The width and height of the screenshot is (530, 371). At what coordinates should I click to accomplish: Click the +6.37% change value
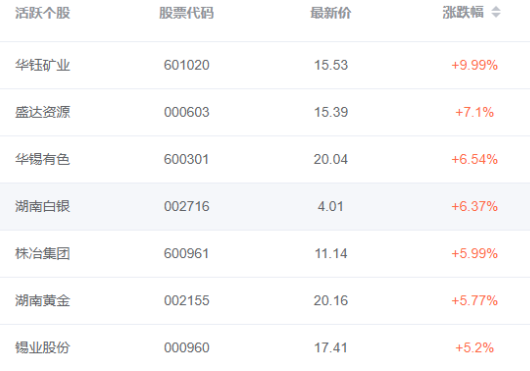[475, 206]
